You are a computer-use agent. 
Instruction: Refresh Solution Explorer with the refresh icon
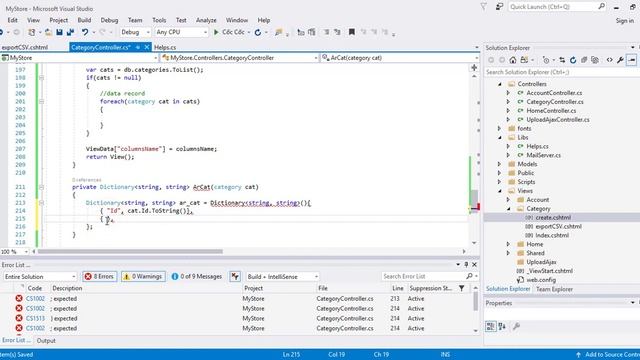coord(573,60)
